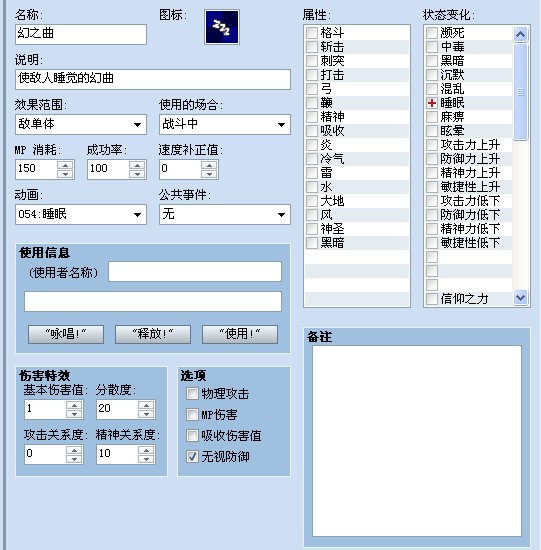The image size is (541, 550).
Task: Open the 动画 dropdown
Action: tap(81, 214)
